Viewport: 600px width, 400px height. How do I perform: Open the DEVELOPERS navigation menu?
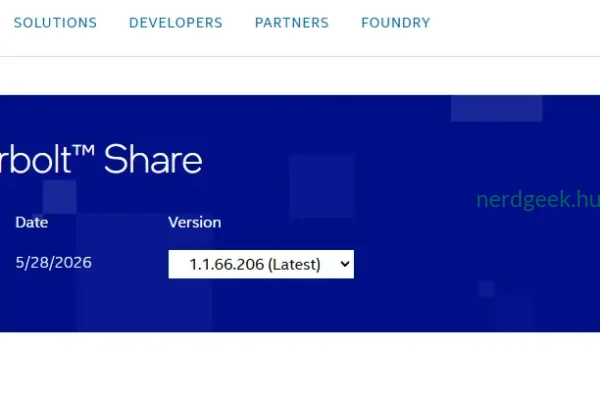(x=176, y=23)
